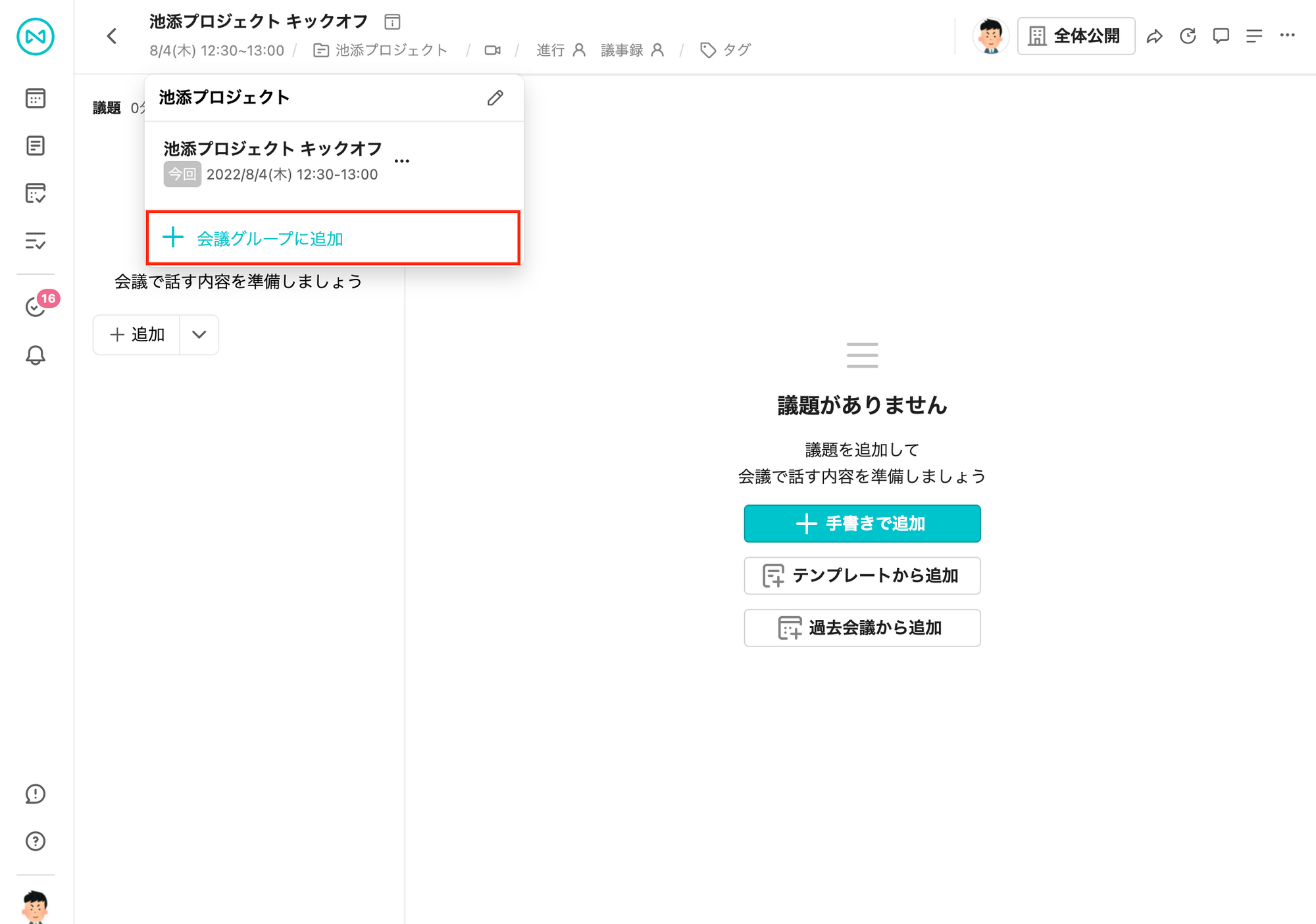
Task: Click 会議グループに追加
Action: coord(333,238)
